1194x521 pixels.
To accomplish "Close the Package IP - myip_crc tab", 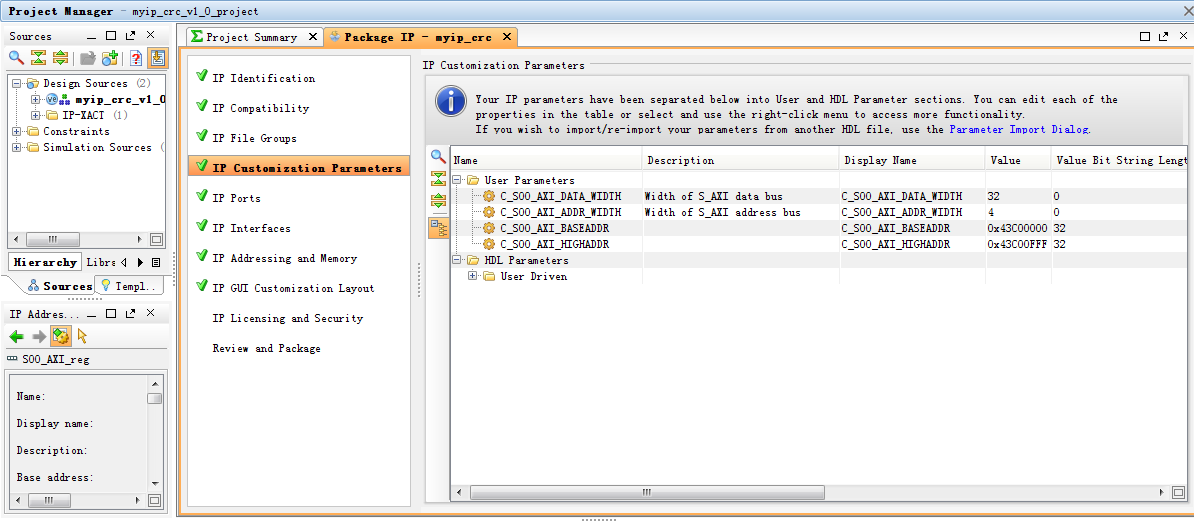I will pyautogui.click(x=507, y=37).
